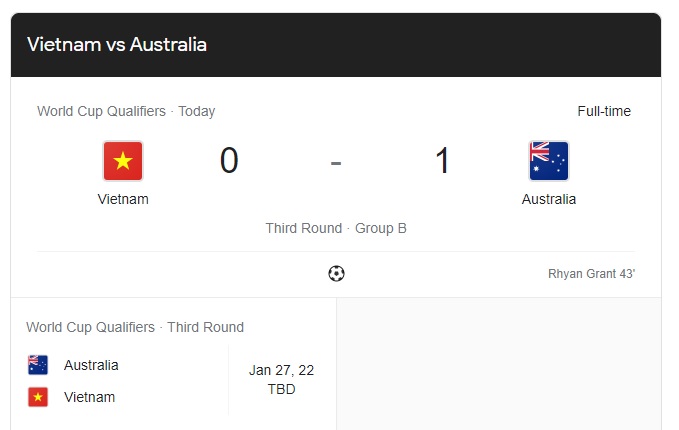This screenshot has height=430, width=679.
Task: Click the large Vietnam flag icon
Action: [x=123, y=161]
